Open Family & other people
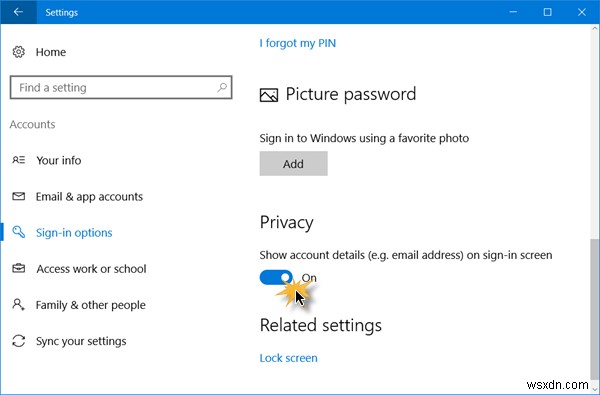The height and width of the screenshot is (395, 600). 91,305
